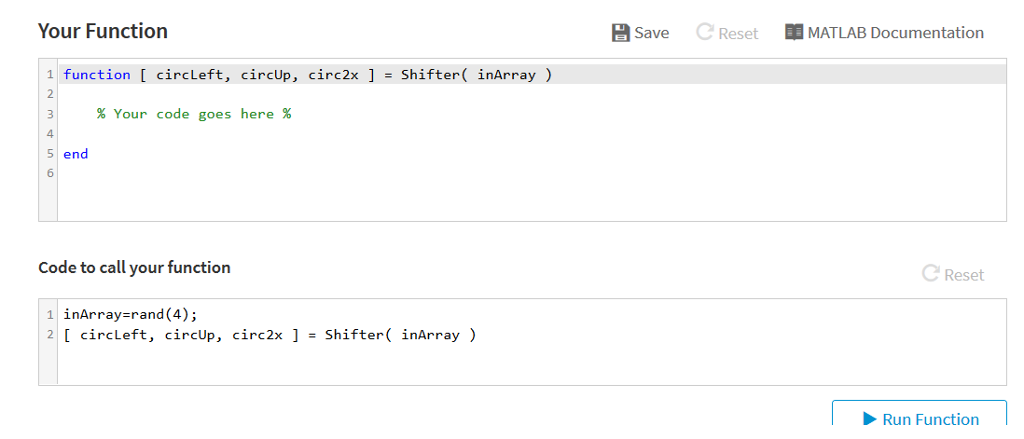Reset the Code to call your function

pyautogui.click(x=953, y=274)
